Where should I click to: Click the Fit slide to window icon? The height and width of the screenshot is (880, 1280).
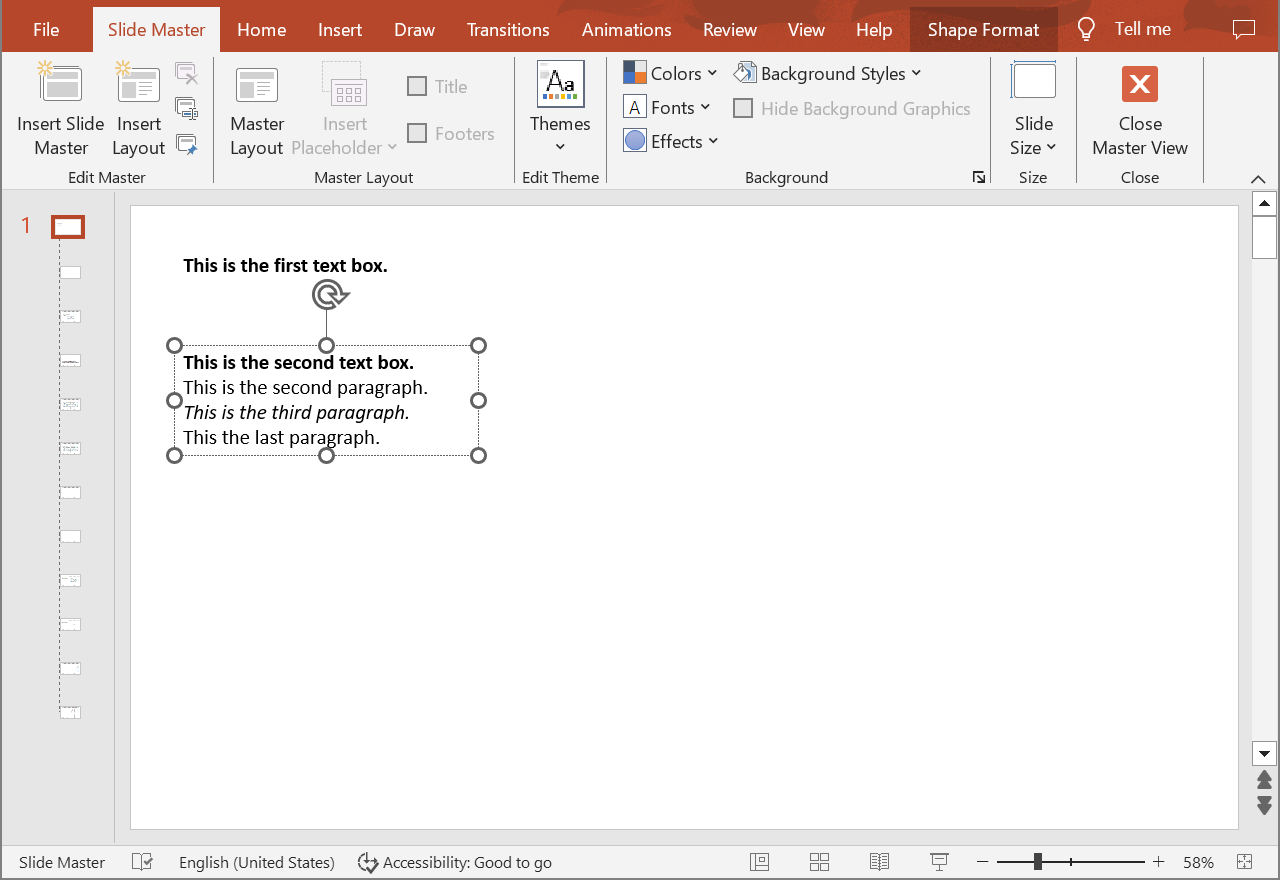pos(1245,862)
